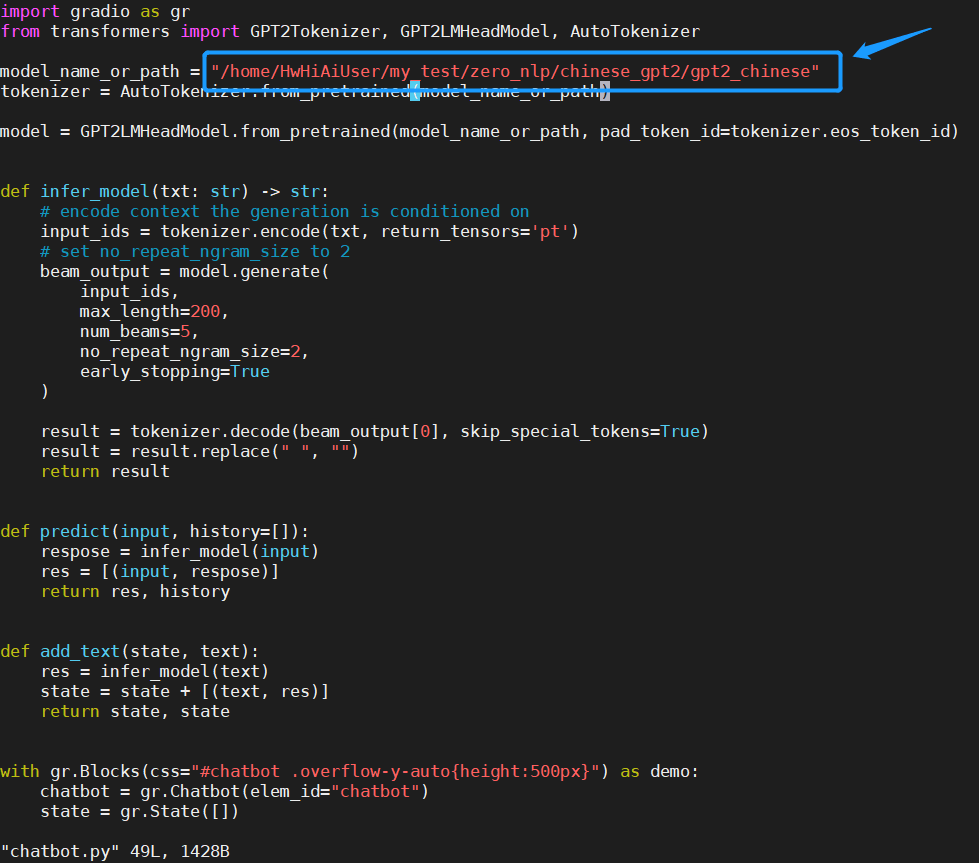979x866 pixels.
Task: Place cursor on 'import gradio as gr' line
Action: tap(95, 11)
